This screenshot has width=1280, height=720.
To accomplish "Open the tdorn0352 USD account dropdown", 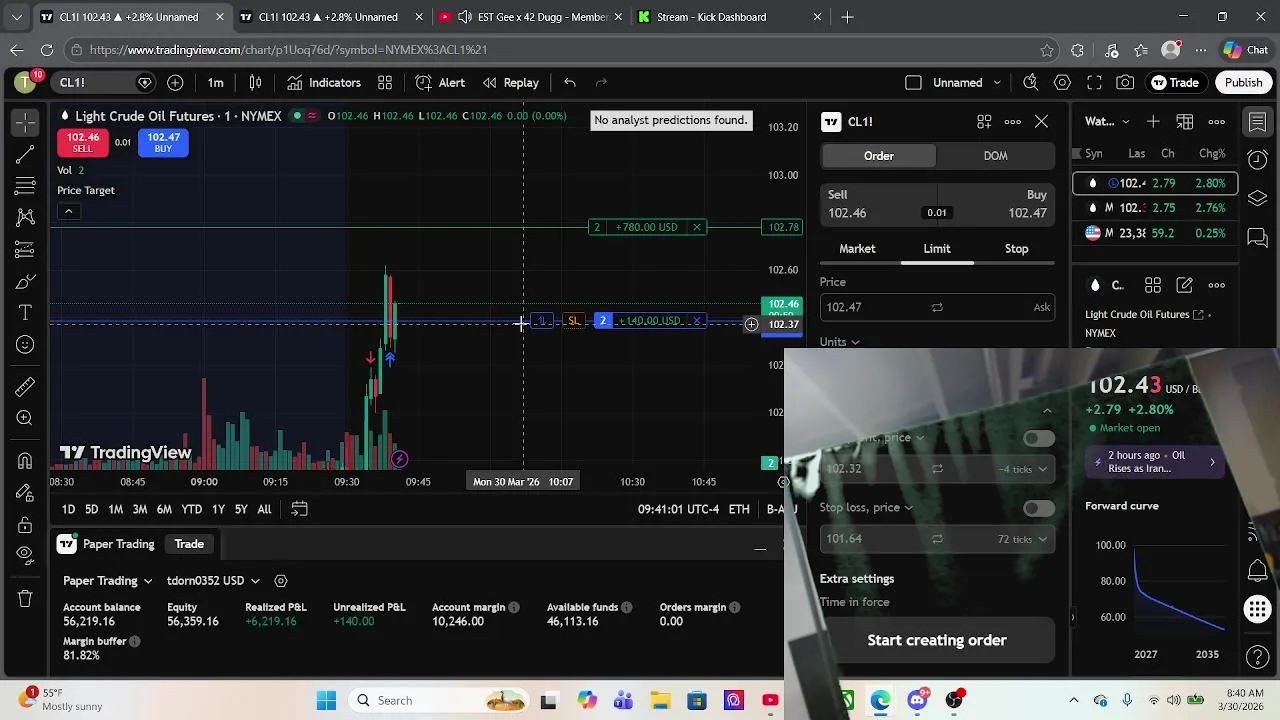I will (x=213, y=581).
